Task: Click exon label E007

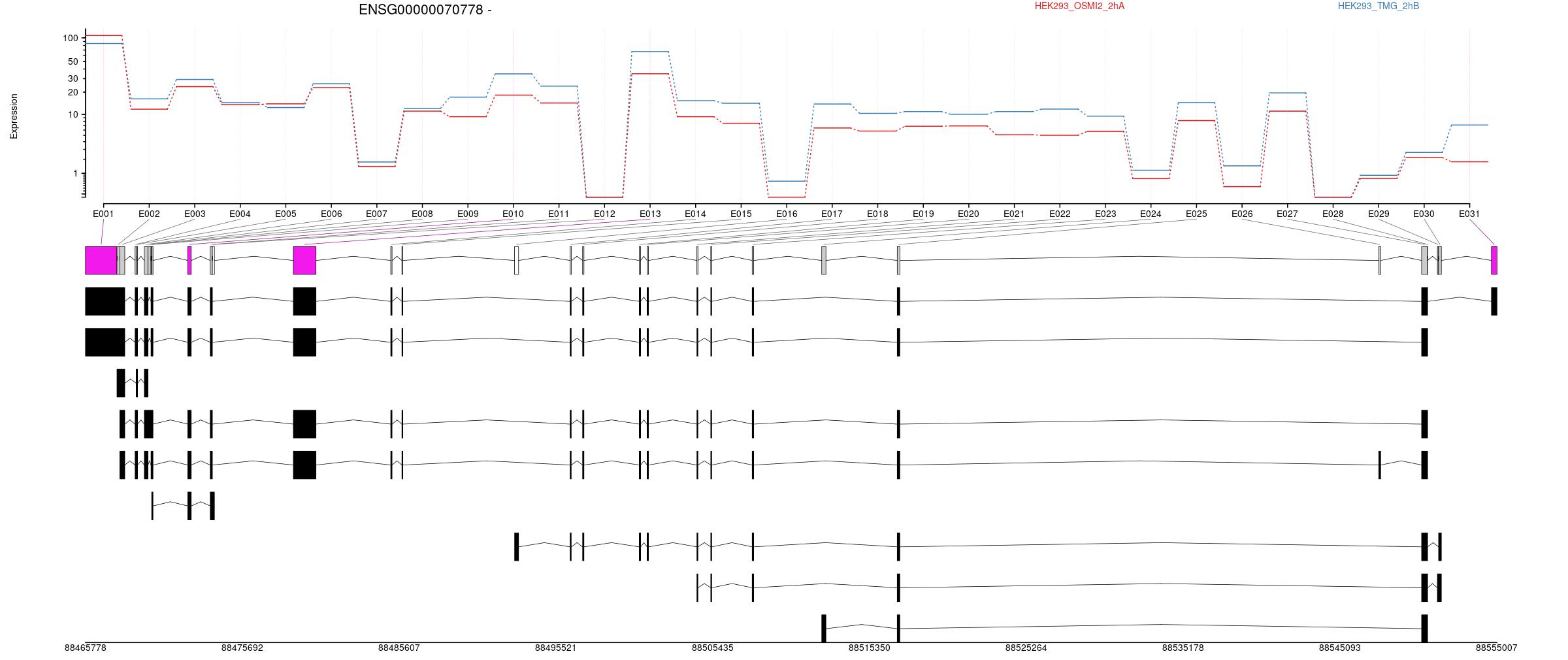Action: 376,214
